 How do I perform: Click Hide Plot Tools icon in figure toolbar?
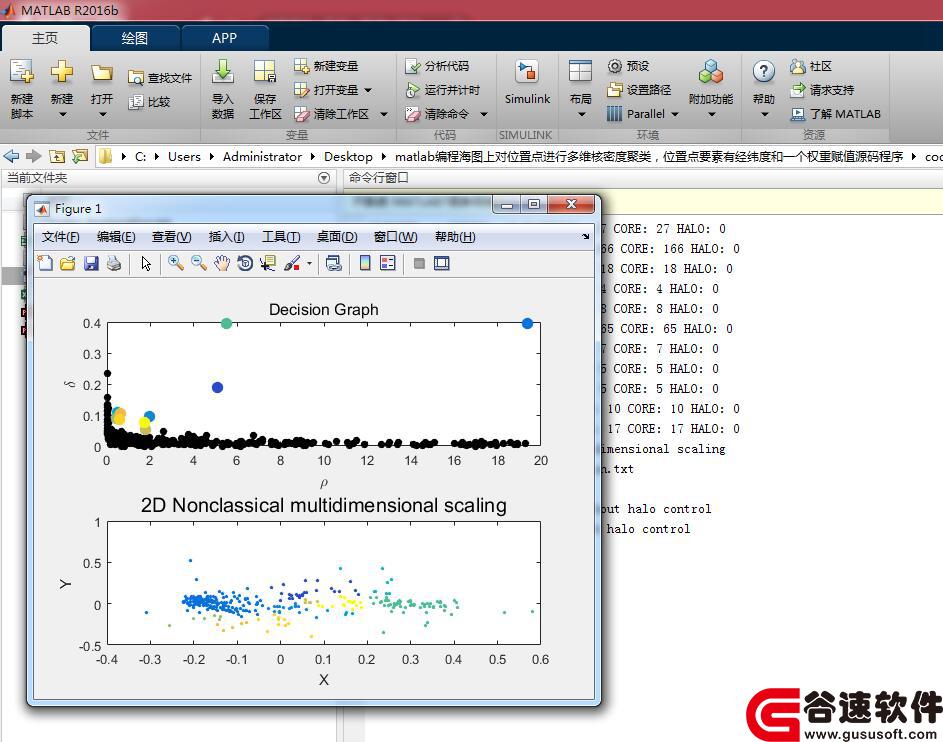point(419,263)
